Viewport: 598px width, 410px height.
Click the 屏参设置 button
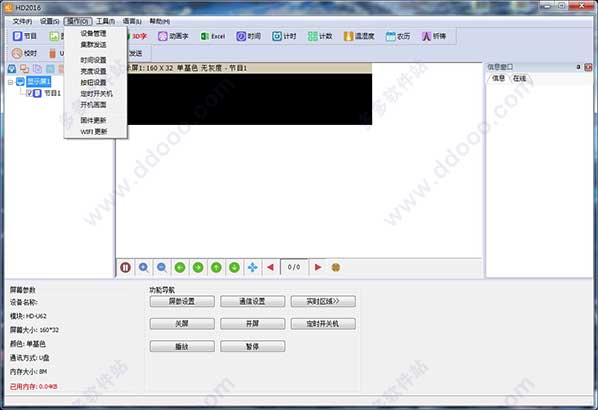click(x=182, y=301)
